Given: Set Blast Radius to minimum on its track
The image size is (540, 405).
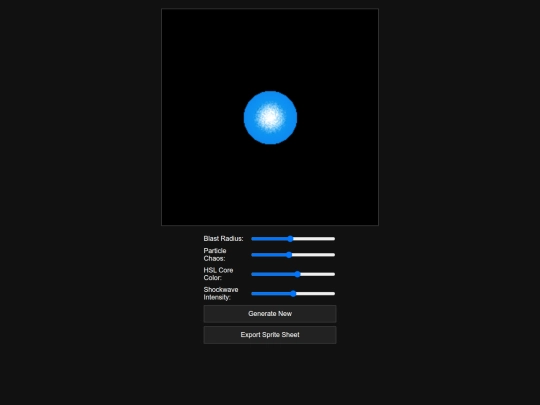Looking at the screenshot, I should click(x=252, y=239).
